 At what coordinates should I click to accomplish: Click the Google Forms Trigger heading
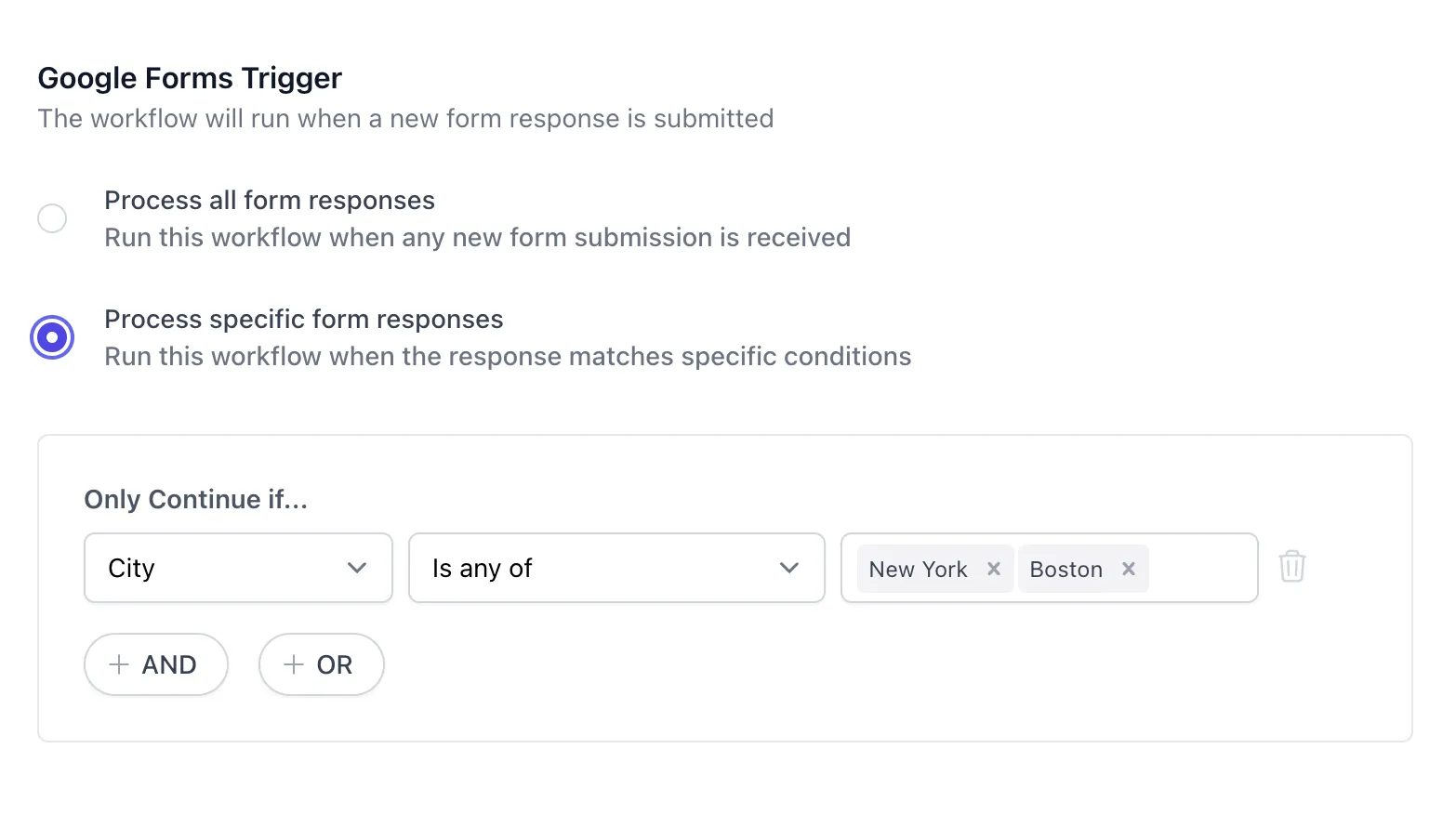click(189, 78)
